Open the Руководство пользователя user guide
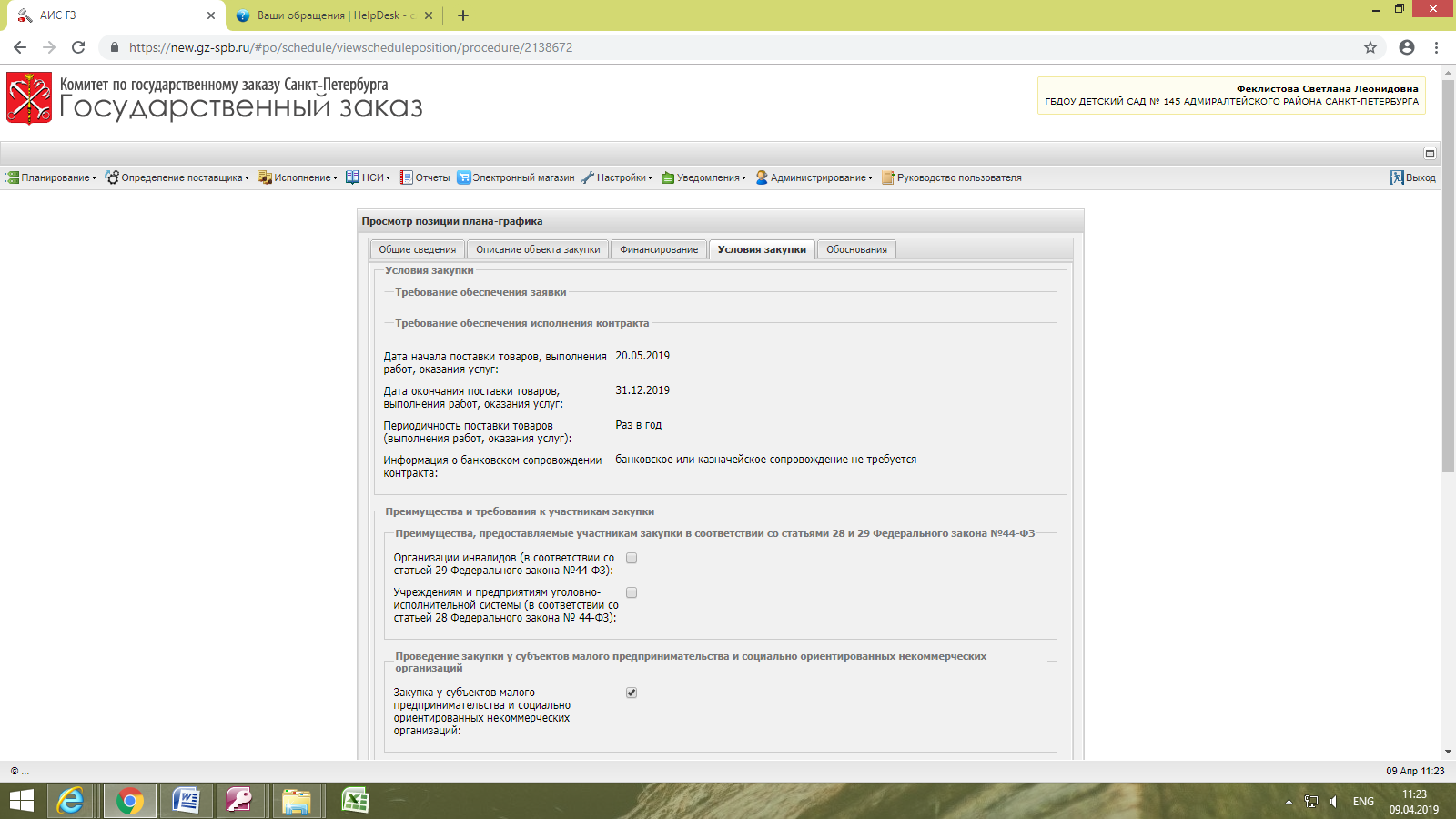Image resolution: width=1456 pixels, height=819 pixels. (x=952, y=177)
